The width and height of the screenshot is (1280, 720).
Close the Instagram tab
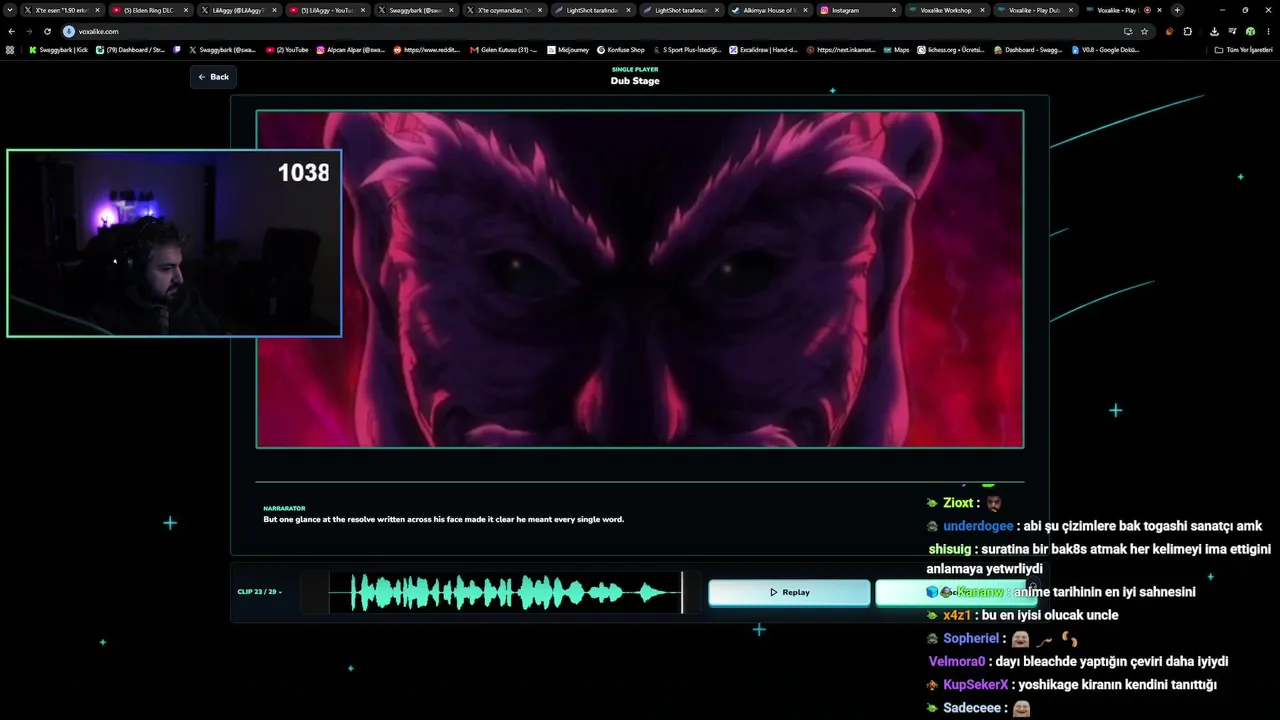coord(893,10)
